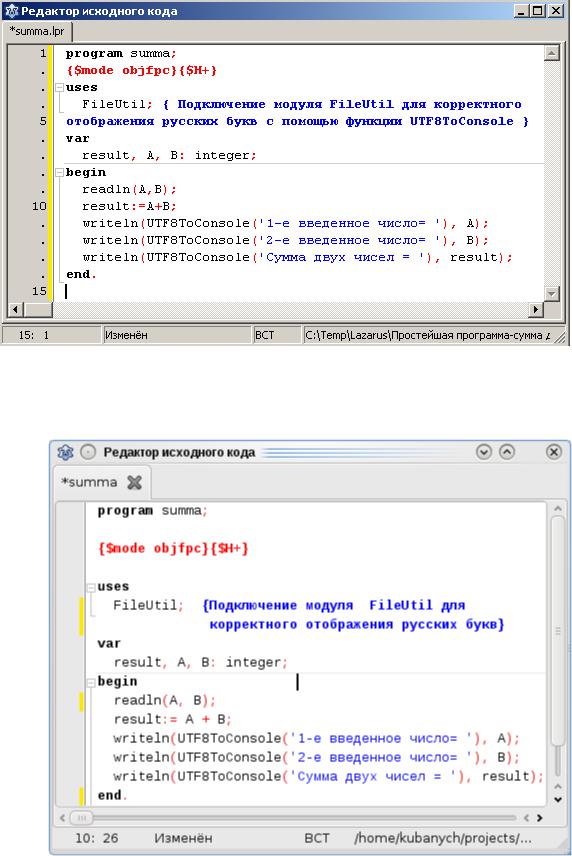Collapse the uses fold in lower editor
Screen dimensions: 572x856
click(91, 587)
